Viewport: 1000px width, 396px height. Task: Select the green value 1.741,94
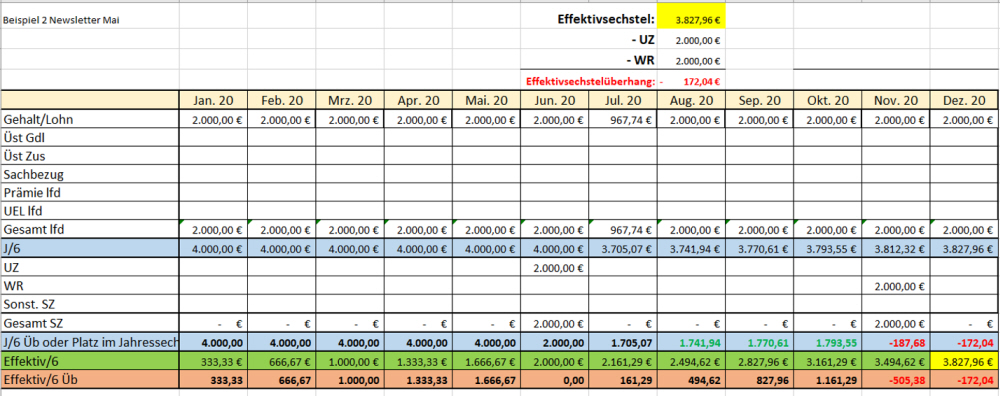691,342
